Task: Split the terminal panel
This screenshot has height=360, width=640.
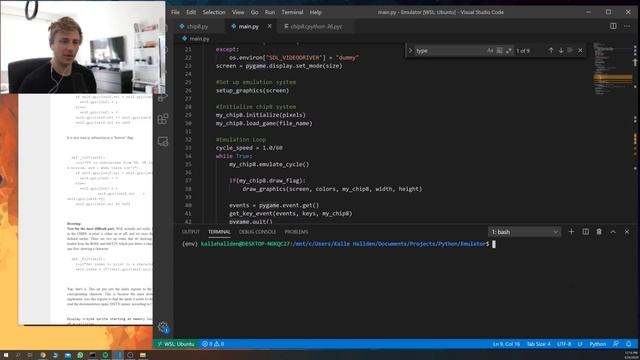Action: click(x=585, y=232)
